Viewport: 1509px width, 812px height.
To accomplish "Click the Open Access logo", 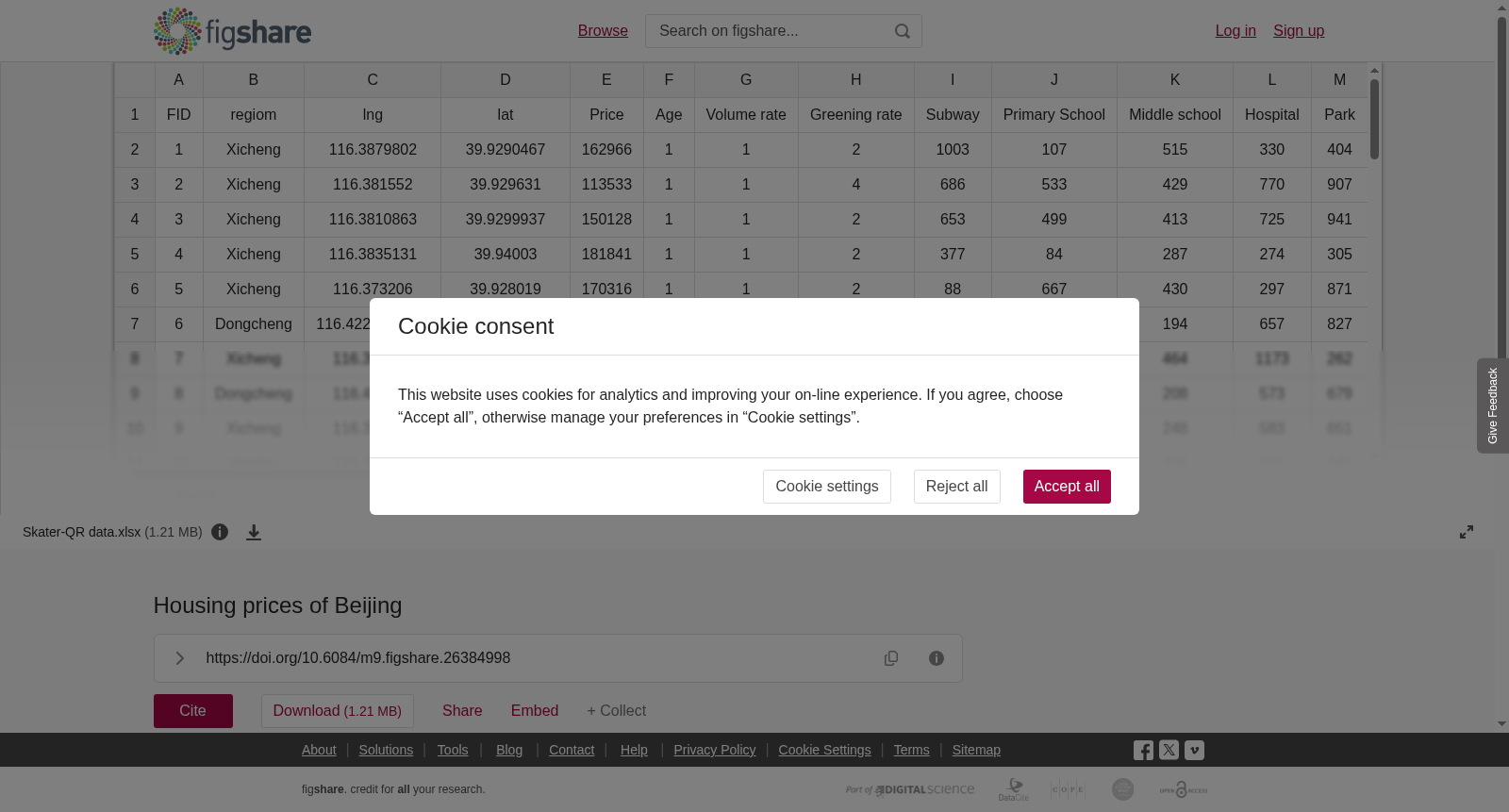I will click(1184, 789).
